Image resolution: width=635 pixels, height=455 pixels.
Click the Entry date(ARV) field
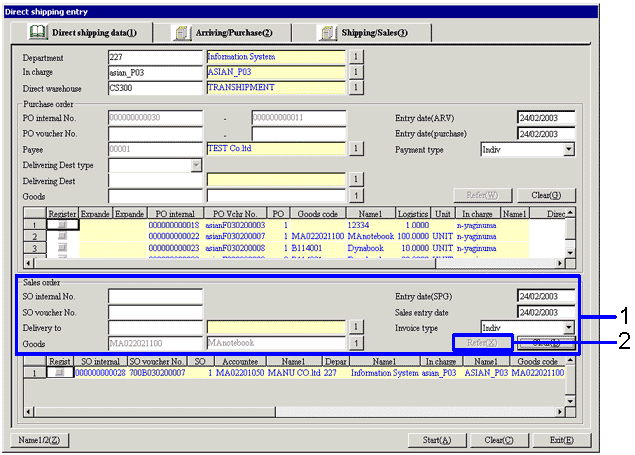coord(546,118)
